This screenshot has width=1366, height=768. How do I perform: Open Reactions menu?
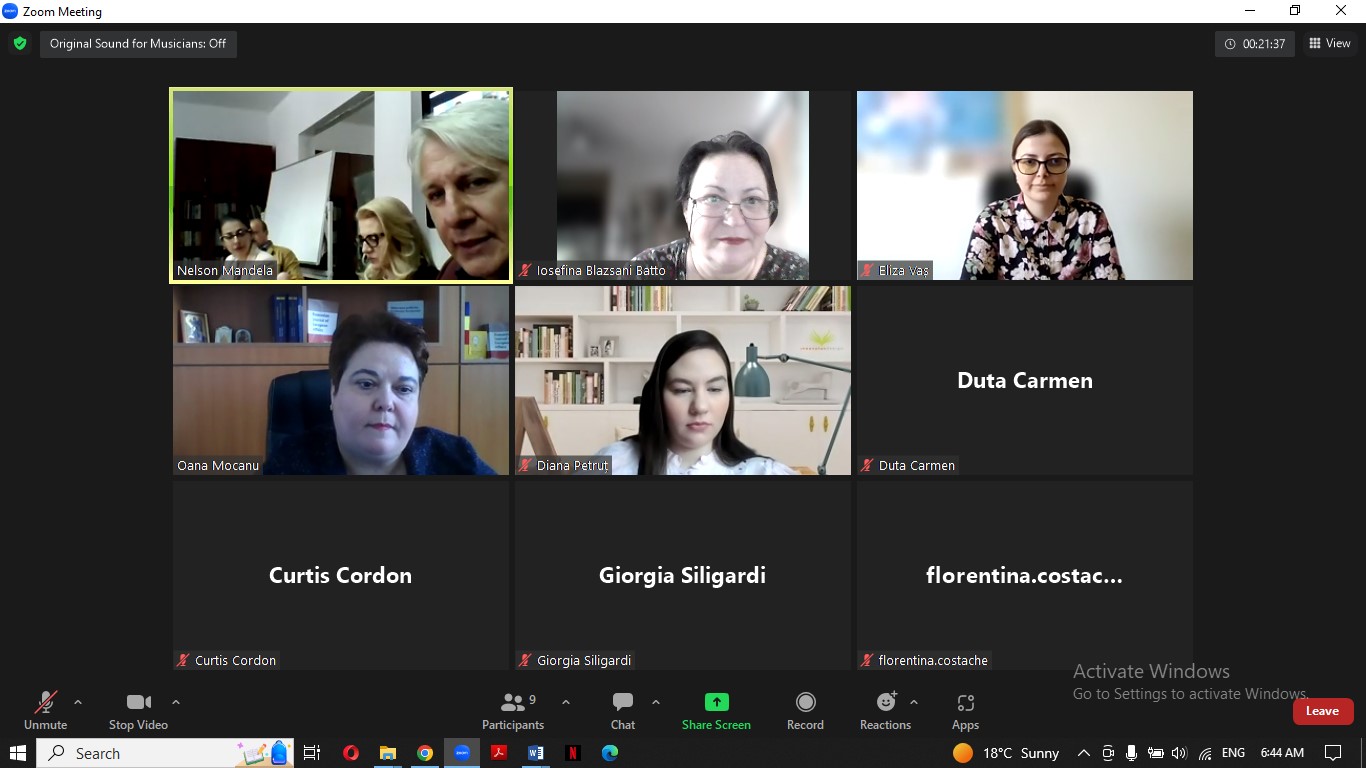[x=885, y=711]
